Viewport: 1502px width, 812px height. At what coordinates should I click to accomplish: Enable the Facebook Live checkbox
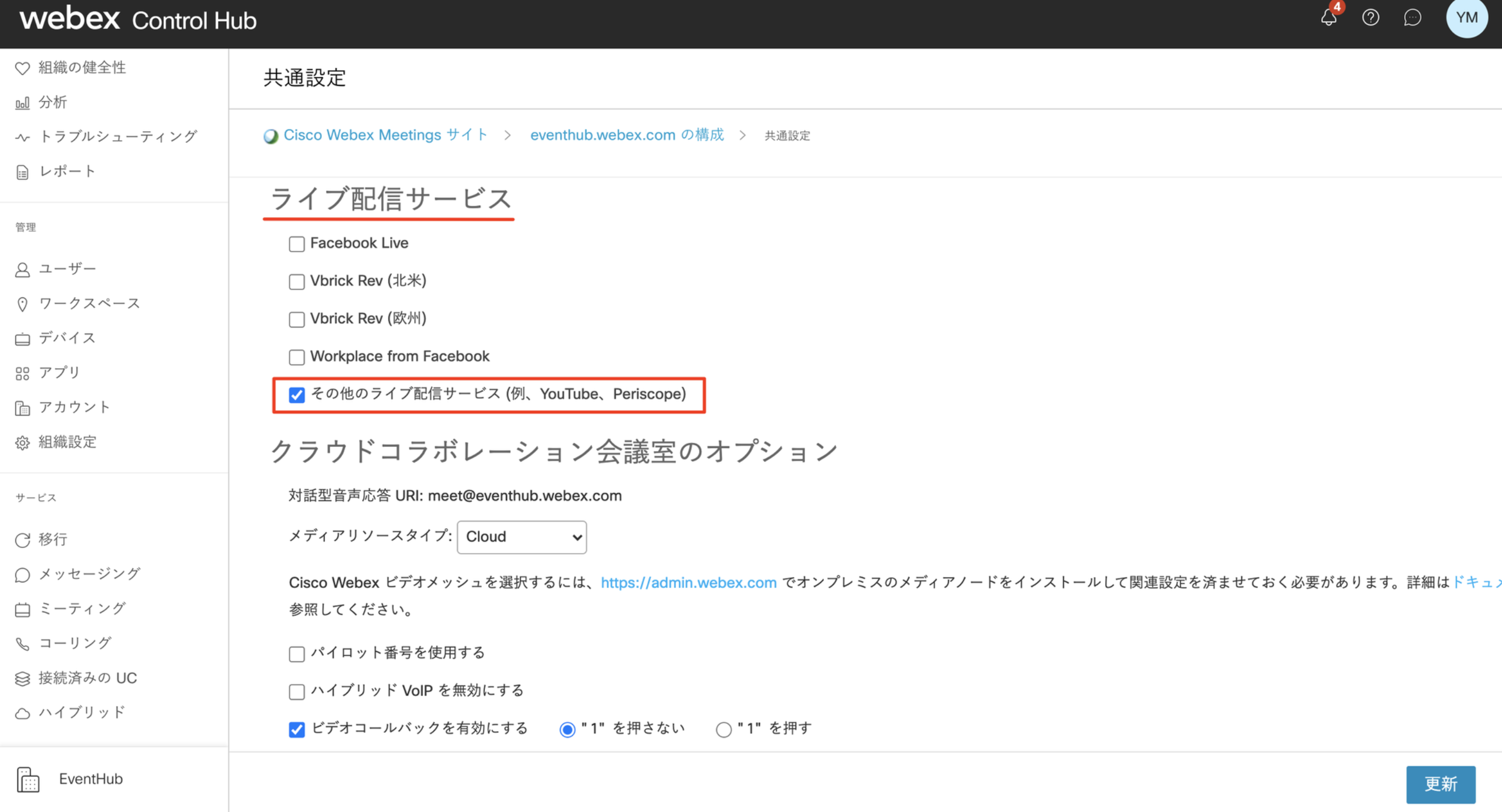[297, 244]
